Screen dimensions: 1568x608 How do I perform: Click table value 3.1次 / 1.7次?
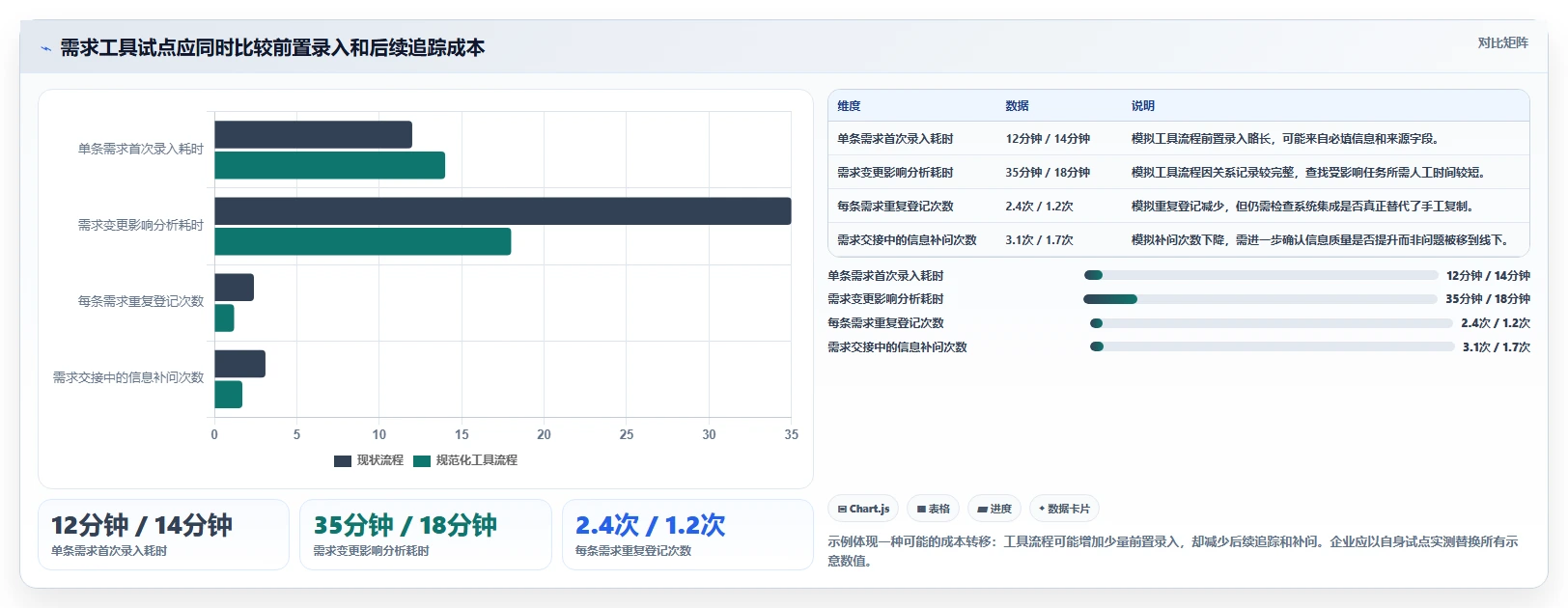[x=1039, y=240]
